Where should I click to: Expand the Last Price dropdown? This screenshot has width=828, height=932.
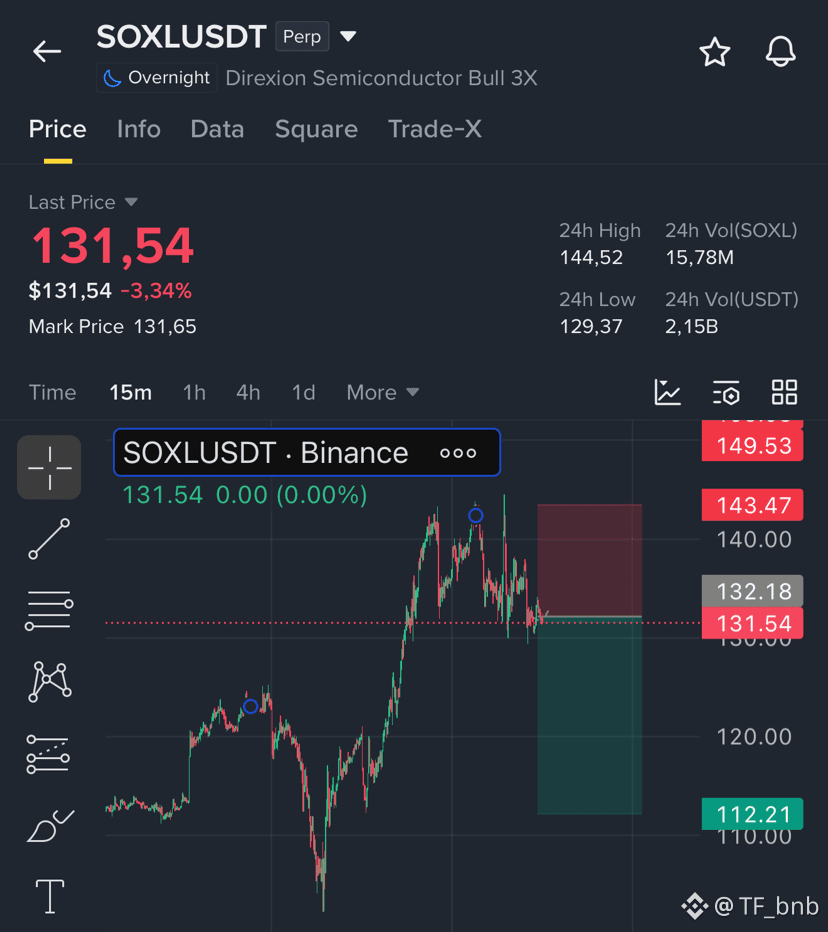coord(83,202)
